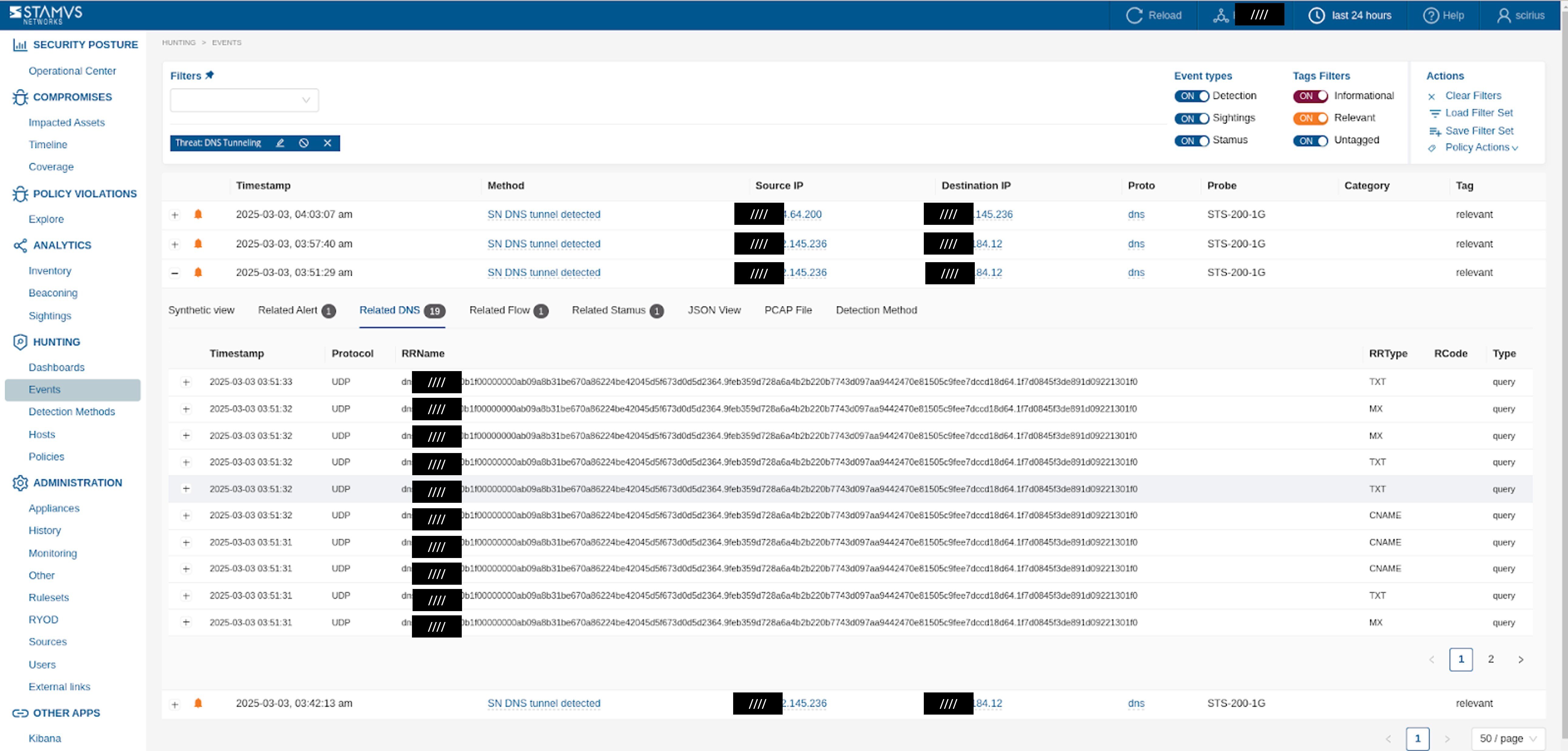Open the PCAP File tab
This screenshot has width=1568, height=751.
pos(788,310)
